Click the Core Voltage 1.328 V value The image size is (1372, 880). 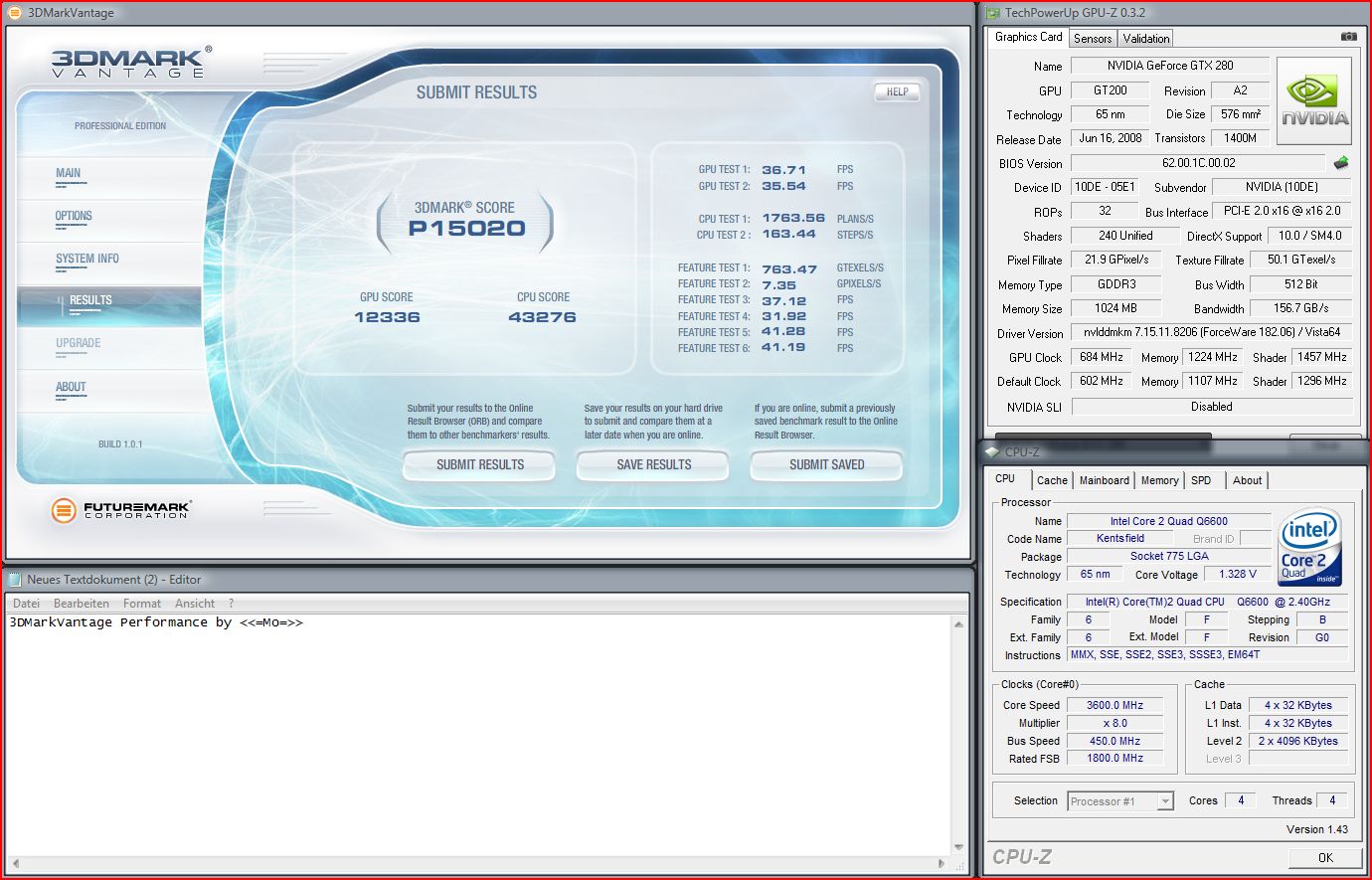pos(1238,574)
